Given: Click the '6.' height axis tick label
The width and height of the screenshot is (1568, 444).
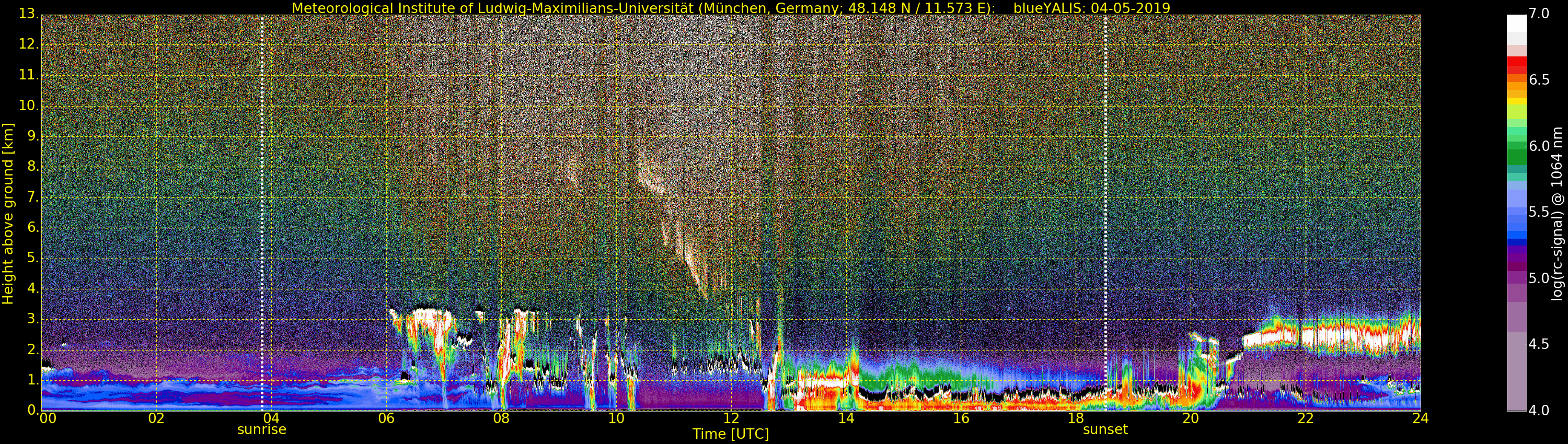Looking at the screenshot, I should 33,227.
